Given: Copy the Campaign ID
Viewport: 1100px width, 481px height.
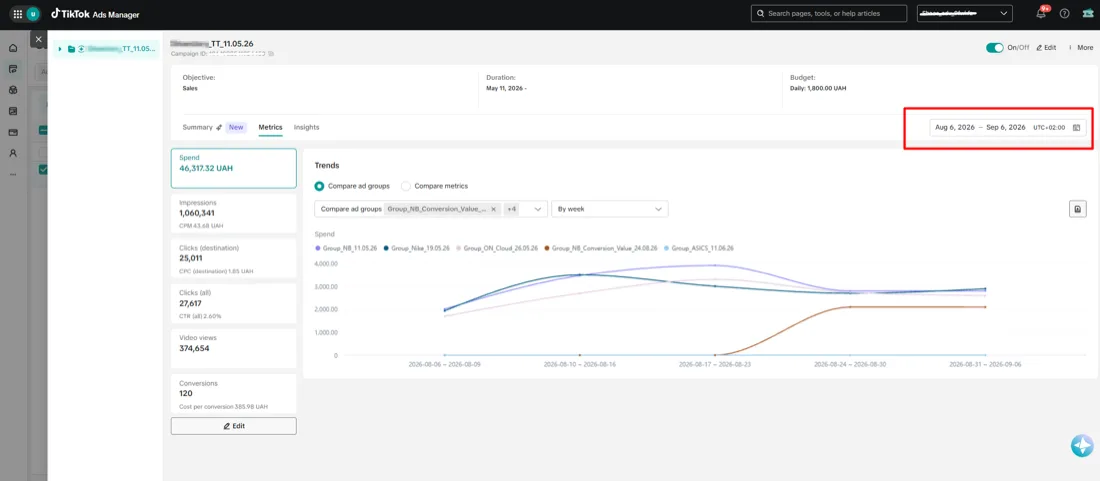Looking at the screenshot, I should coord(271,53).
